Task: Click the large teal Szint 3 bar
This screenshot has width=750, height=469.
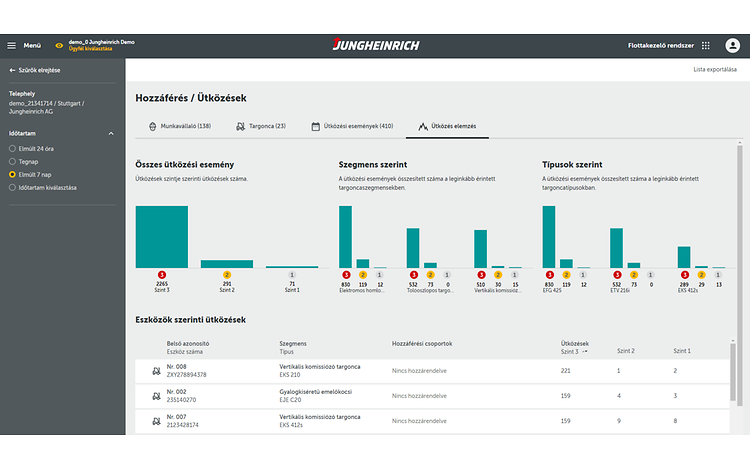Action: (x=161, y=236)
